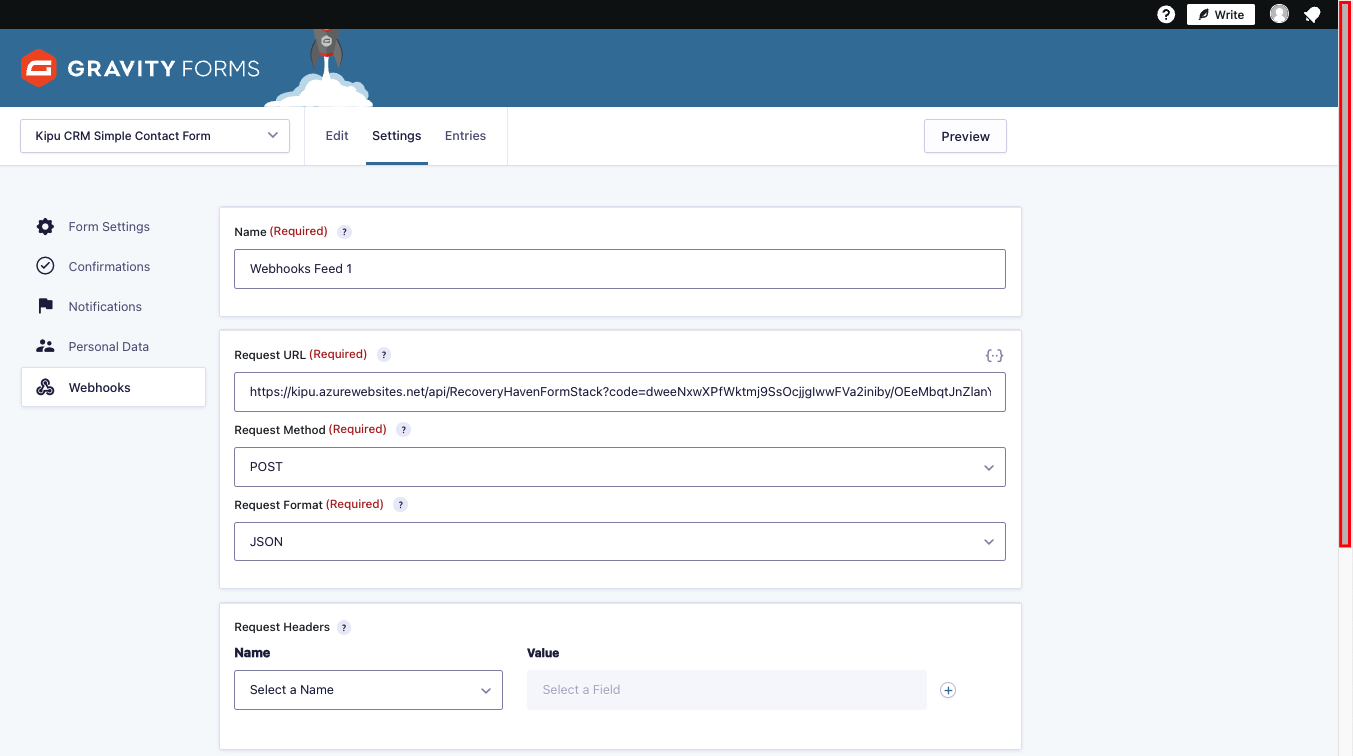1353x756 pixels.
Task: Open the top bar help question mark
Action: coord(1165,14)
